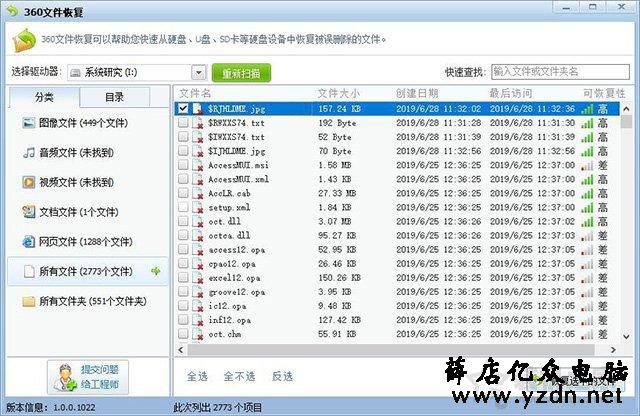Viewport: 640px width, 416px height.
Task: Sort by the 文件大小 column header
Action: click(x=339, y=93)
